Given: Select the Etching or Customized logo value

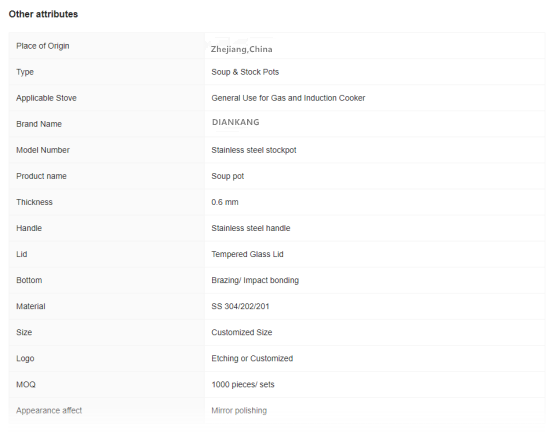Looking at the screenshot, I should click(x=252, y=358).
